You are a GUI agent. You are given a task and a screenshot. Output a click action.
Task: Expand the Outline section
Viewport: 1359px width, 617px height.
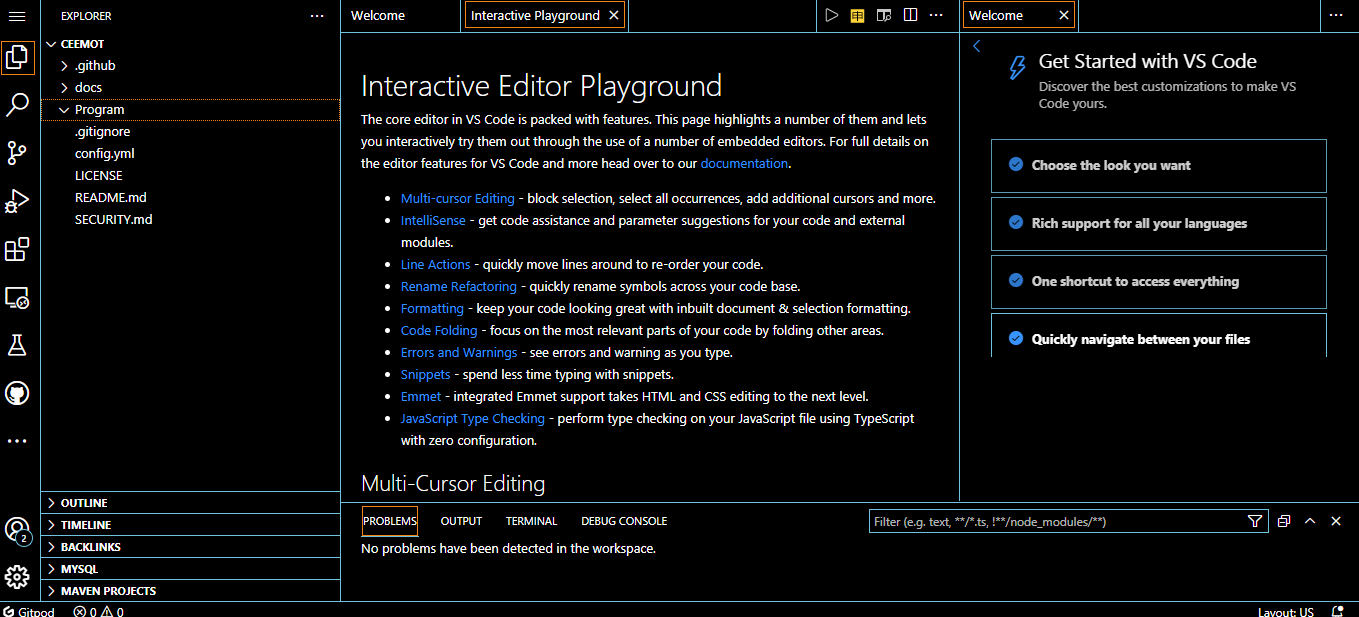(x=190, y=503)
